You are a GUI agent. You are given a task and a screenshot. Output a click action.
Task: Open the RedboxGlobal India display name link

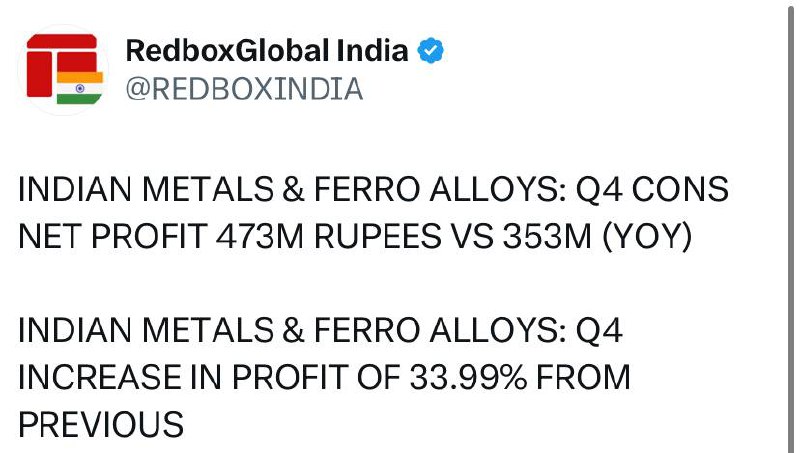267,51
